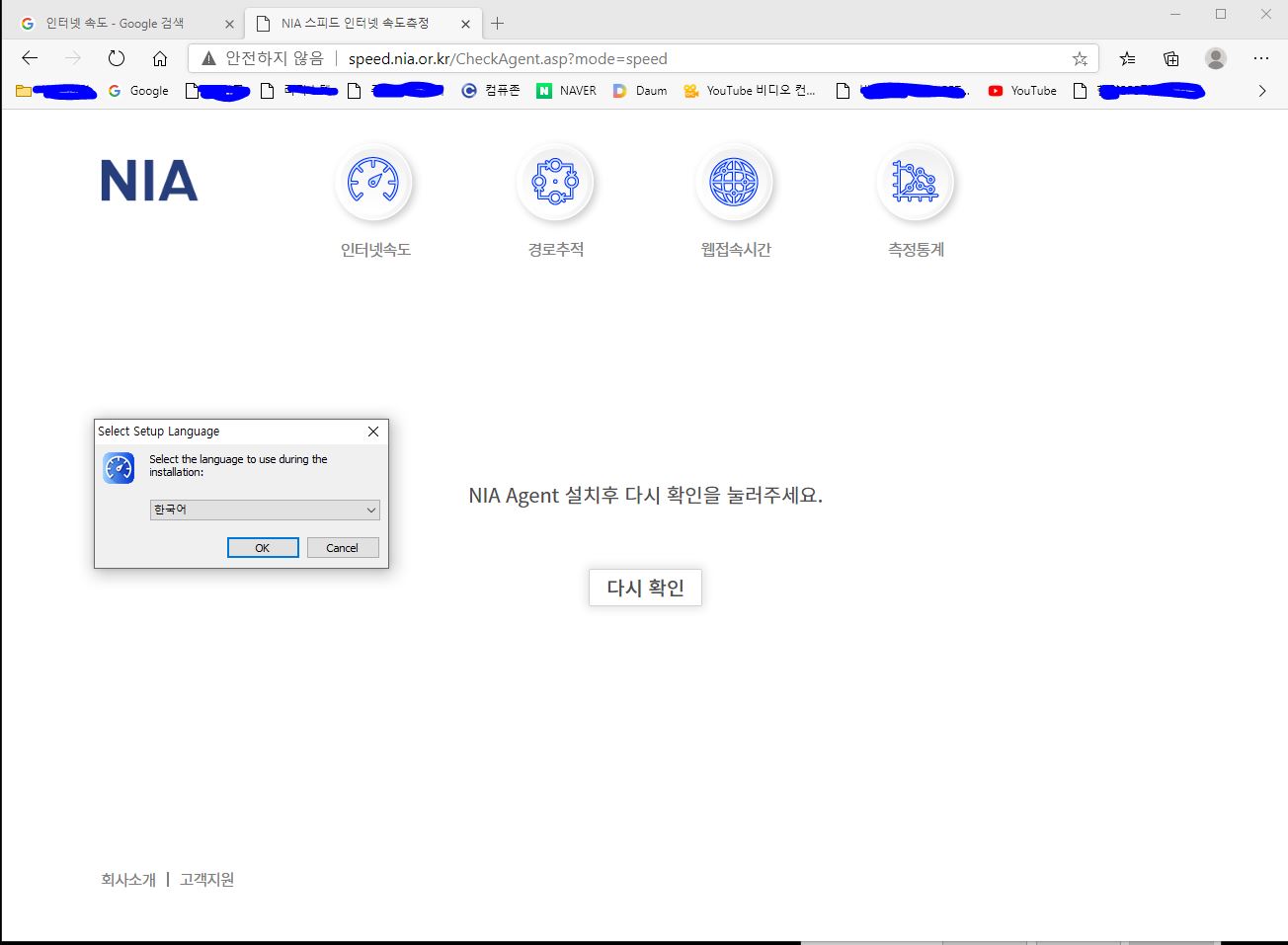
Task: Close the Select Setup Language dialog
Action: click(x=373, y=432)
